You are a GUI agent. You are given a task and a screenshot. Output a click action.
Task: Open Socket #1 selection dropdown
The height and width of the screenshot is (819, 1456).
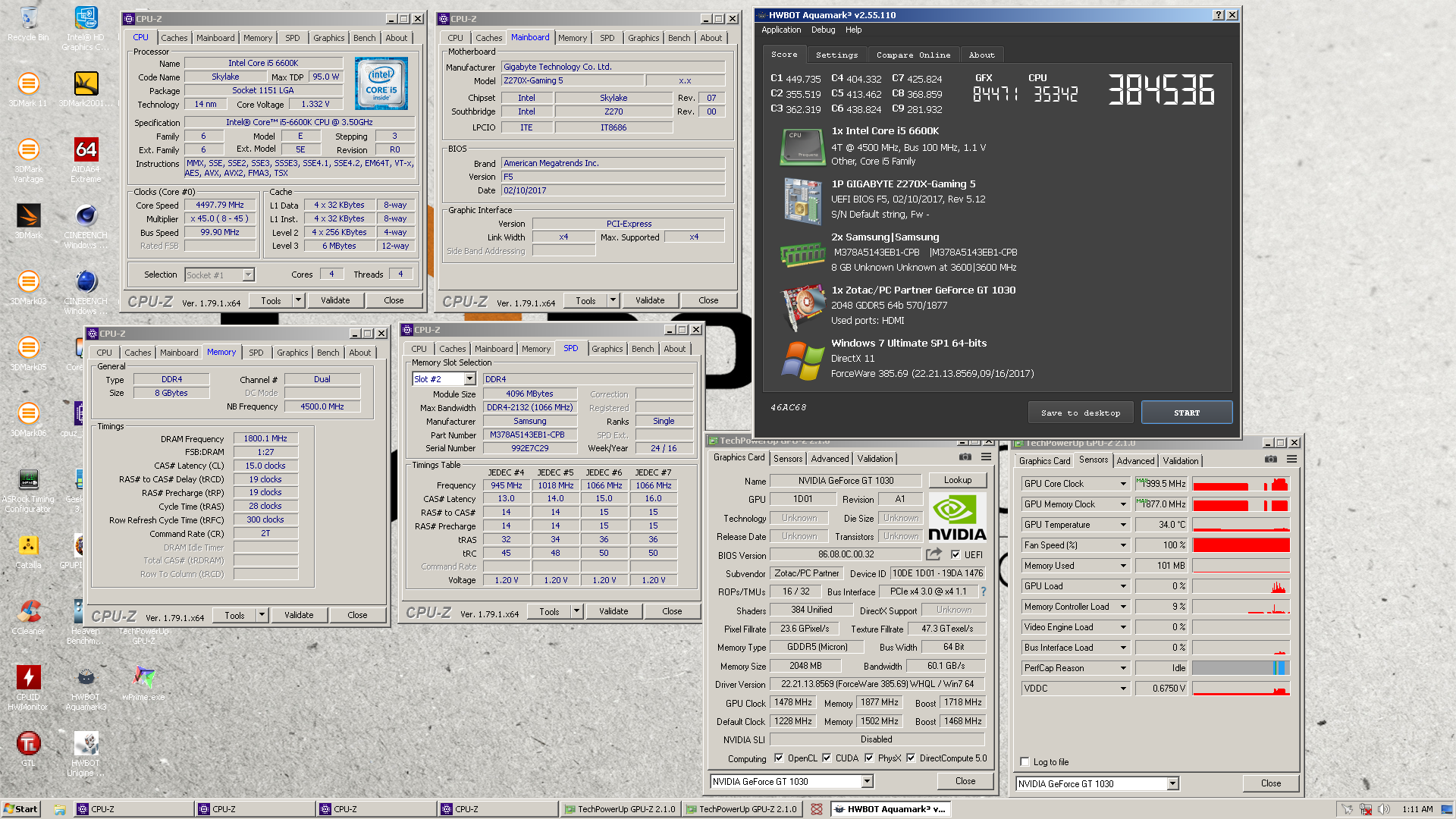[248, 275]
